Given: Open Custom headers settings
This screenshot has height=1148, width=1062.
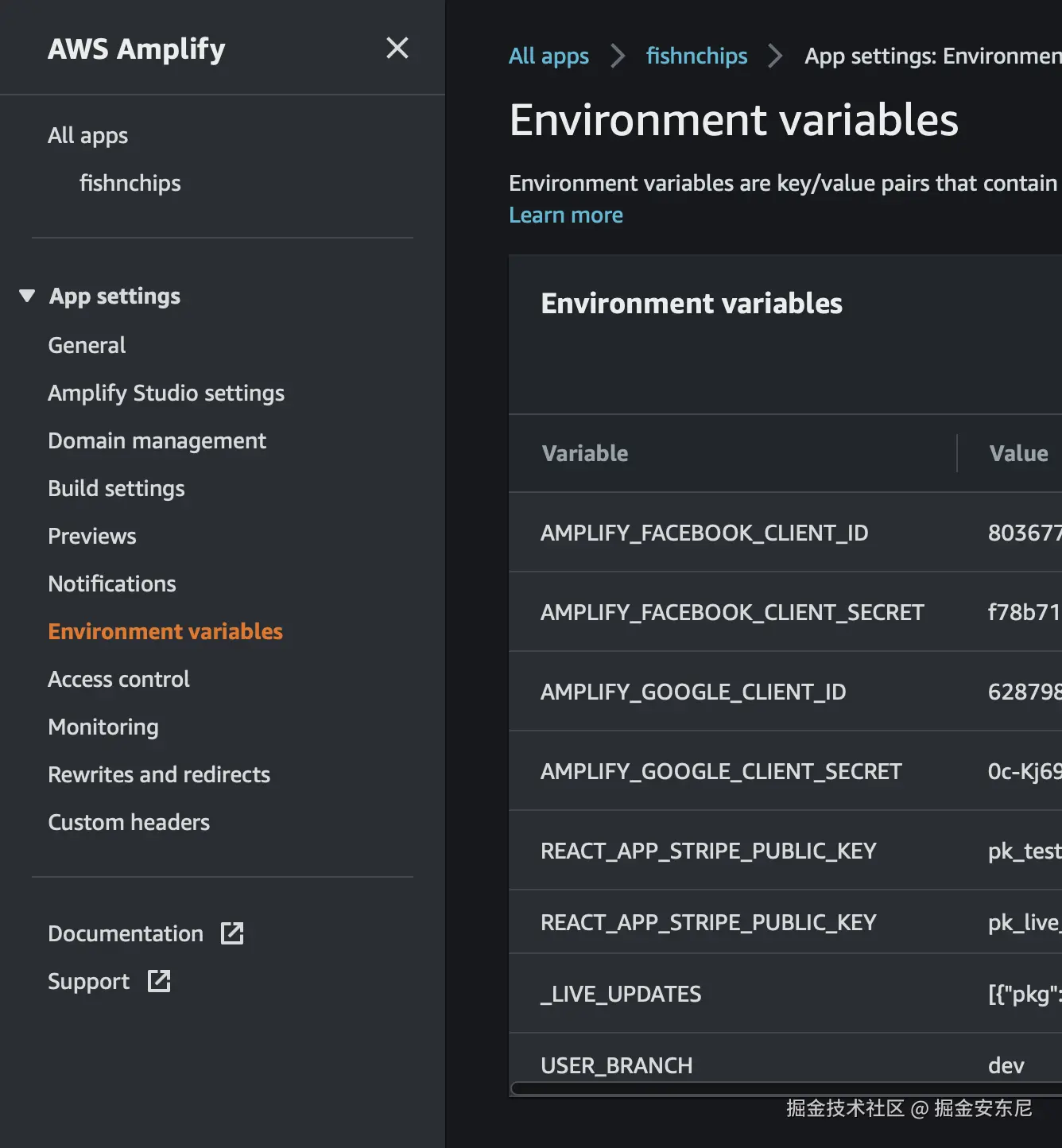Looking at the screenshot, I should point(129,822).
